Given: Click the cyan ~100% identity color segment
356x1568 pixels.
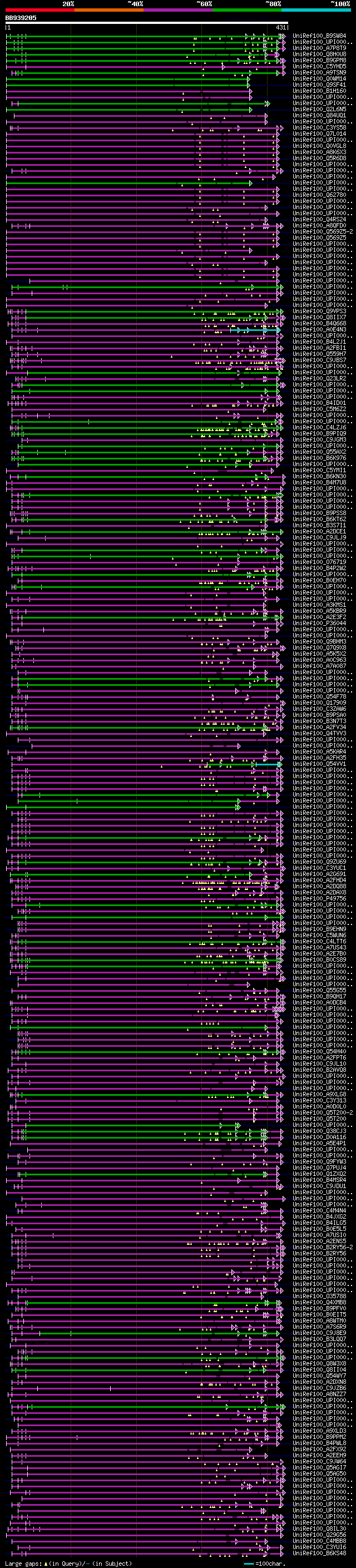Looking at the screenshot, I should [317, 10].
